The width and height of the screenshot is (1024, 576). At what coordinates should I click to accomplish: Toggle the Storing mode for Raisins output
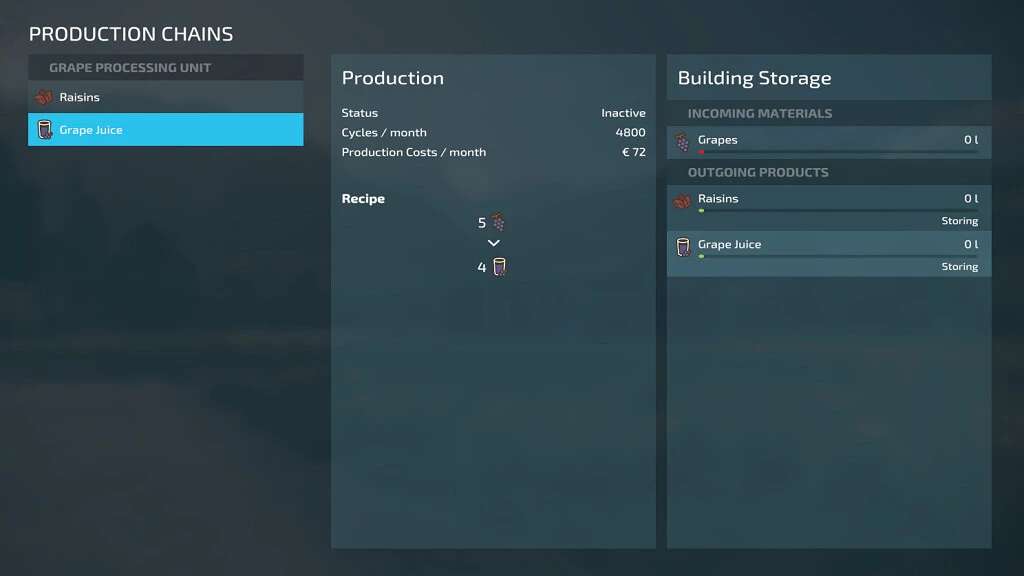959,221
